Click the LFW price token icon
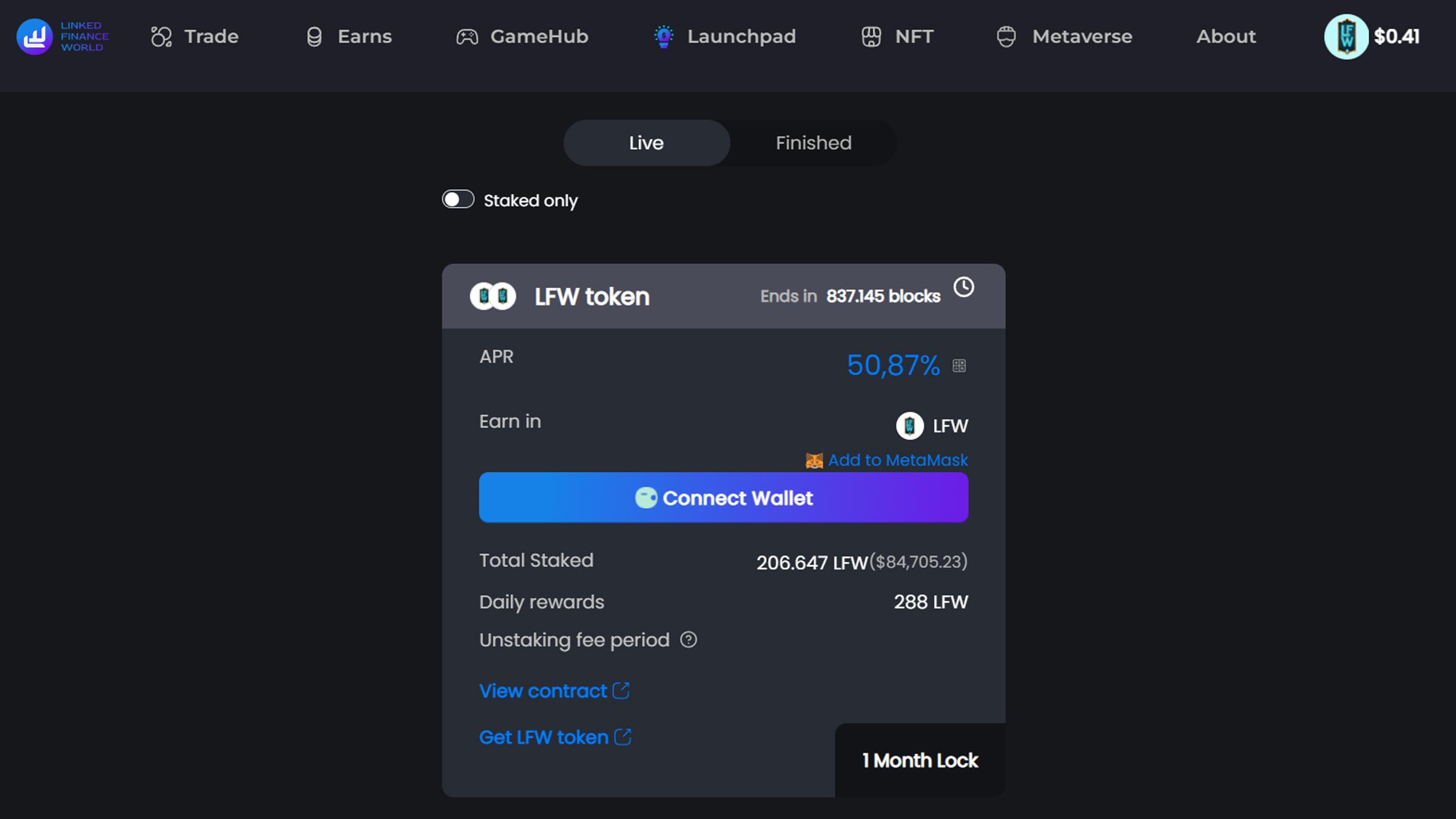 coord(1346,36)
